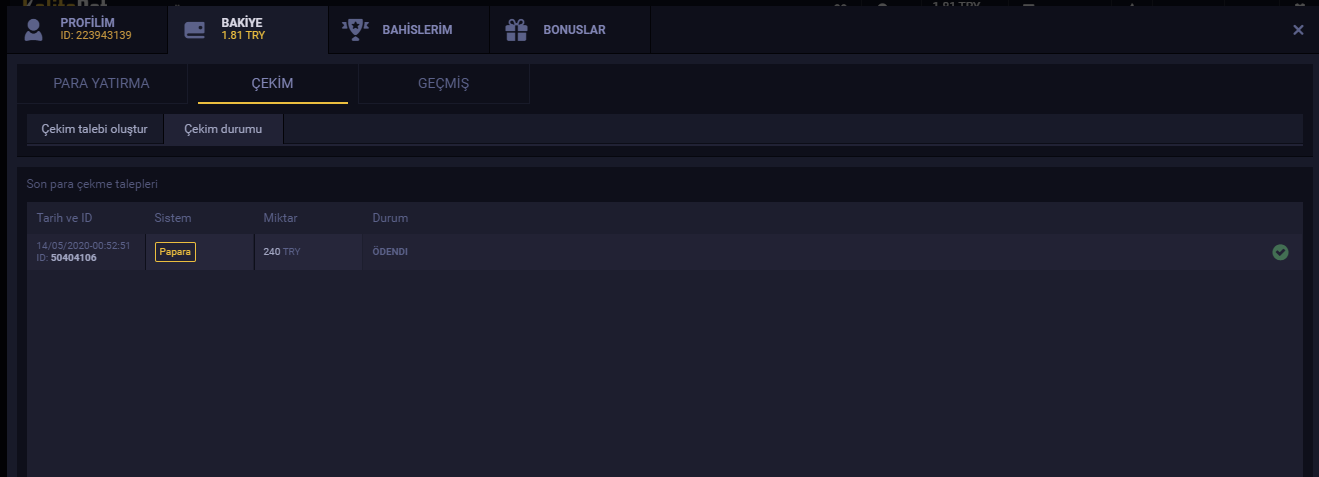Open the GEÇMİŞ tab

[x=443, y=84]
